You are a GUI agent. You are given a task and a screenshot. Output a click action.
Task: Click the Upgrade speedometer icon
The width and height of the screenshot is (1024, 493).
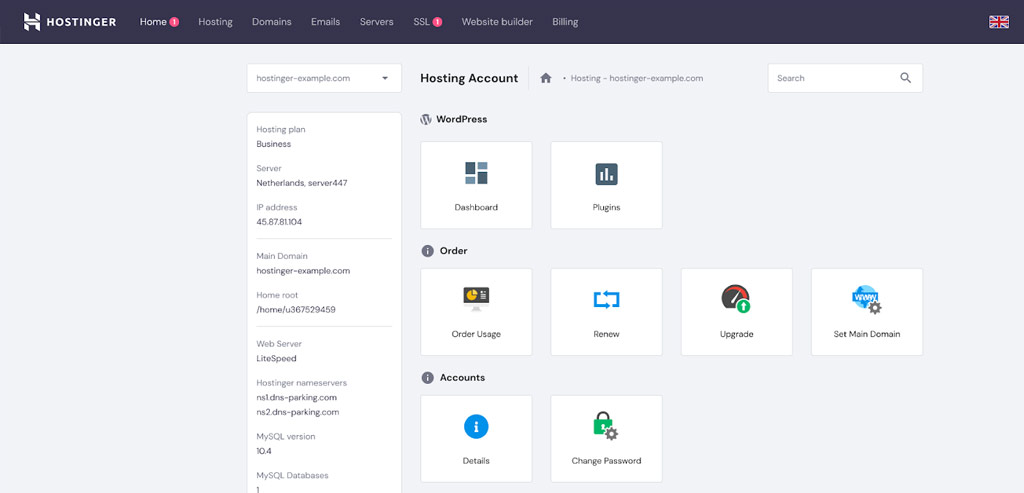736,299
